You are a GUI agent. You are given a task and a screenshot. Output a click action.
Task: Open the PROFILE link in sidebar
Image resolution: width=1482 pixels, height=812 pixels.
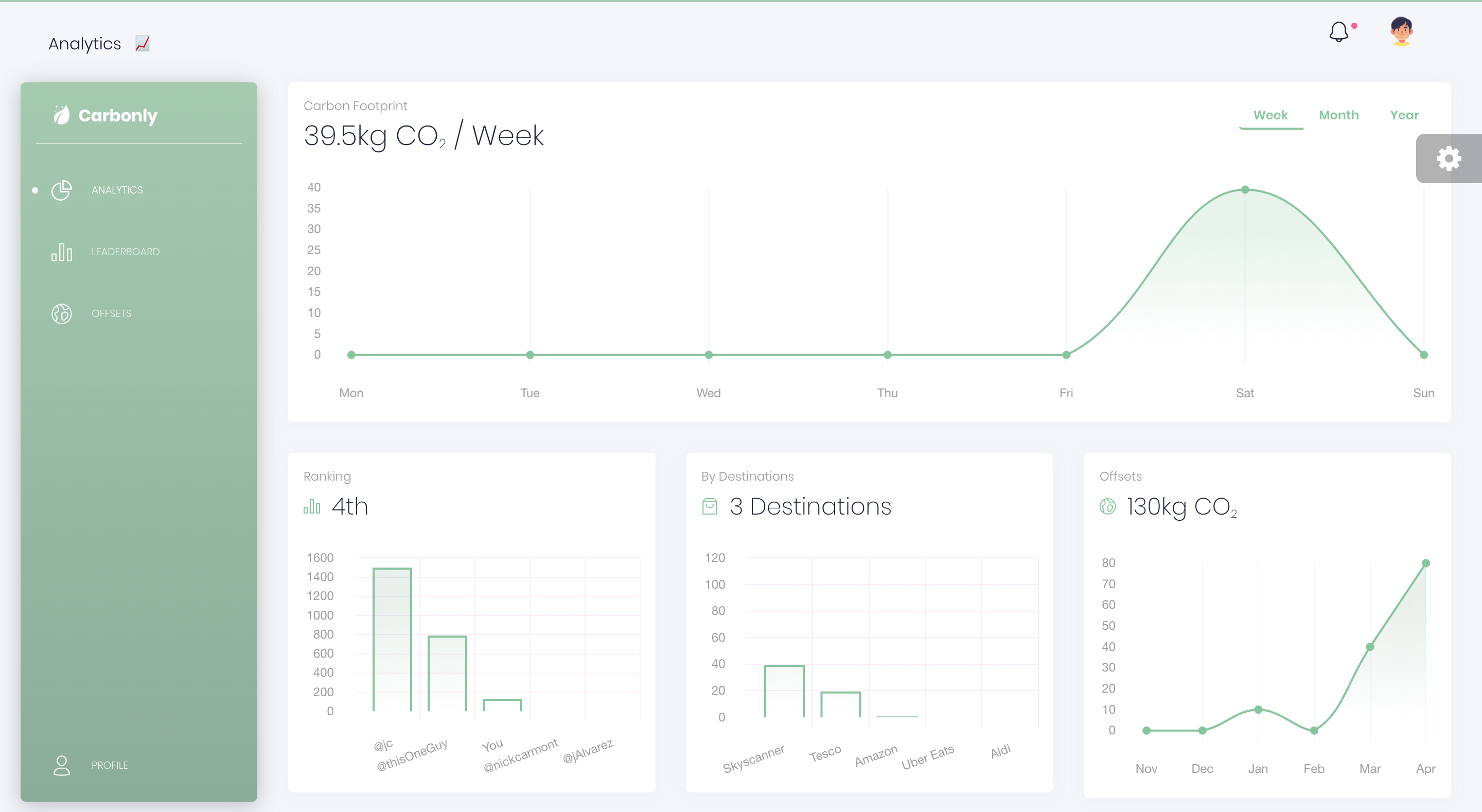(109, 765)
